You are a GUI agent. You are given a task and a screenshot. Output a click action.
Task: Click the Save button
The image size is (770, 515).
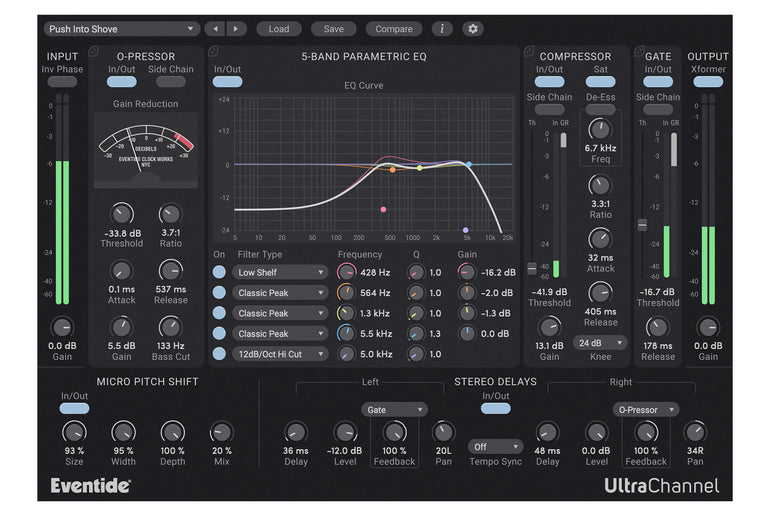click(x=333, y=29)
